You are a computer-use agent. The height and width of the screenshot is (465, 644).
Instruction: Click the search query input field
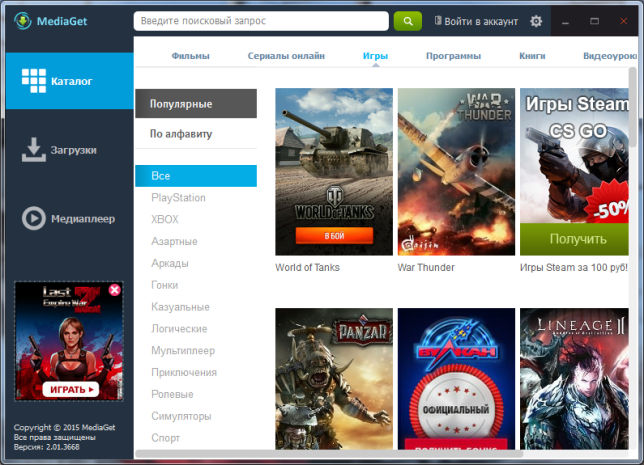click(x=261, y=21)
